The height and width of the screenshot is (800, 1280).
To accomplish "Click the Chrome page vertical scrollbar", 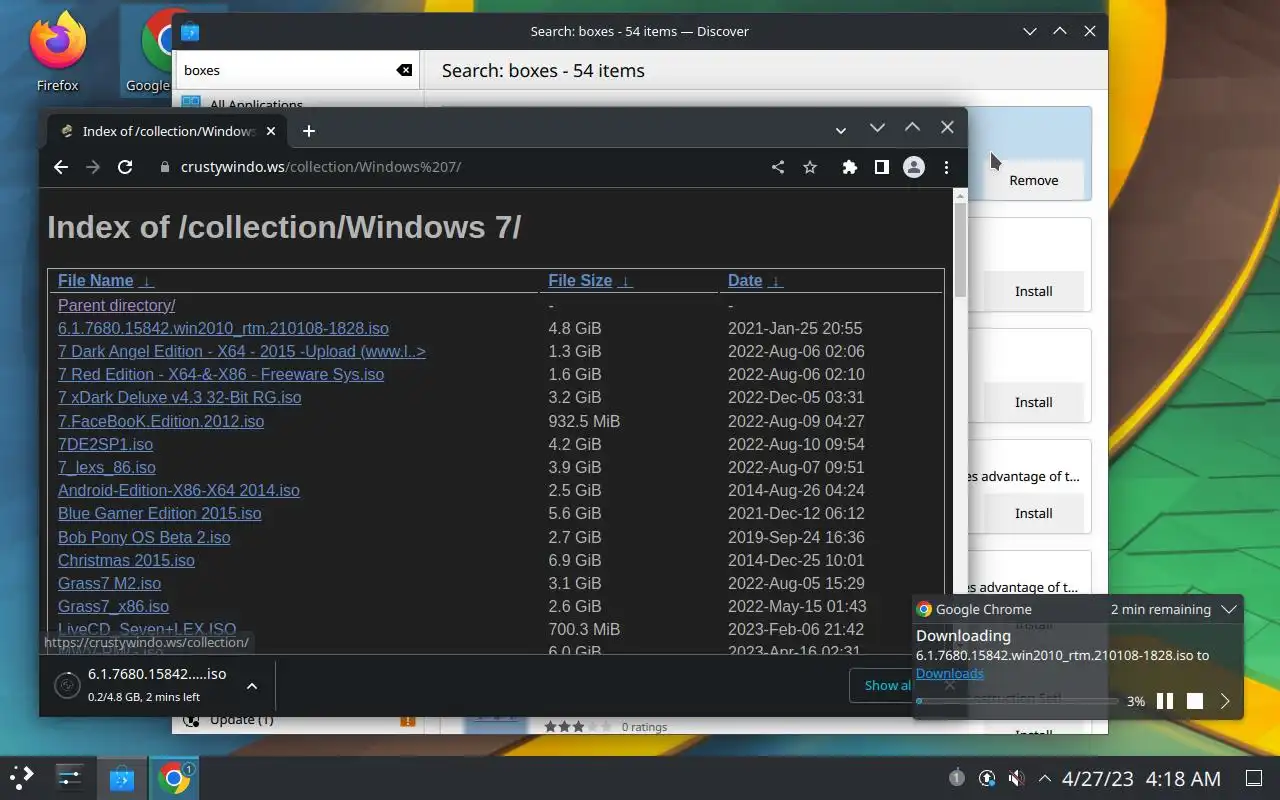I will tap(960, 250).
